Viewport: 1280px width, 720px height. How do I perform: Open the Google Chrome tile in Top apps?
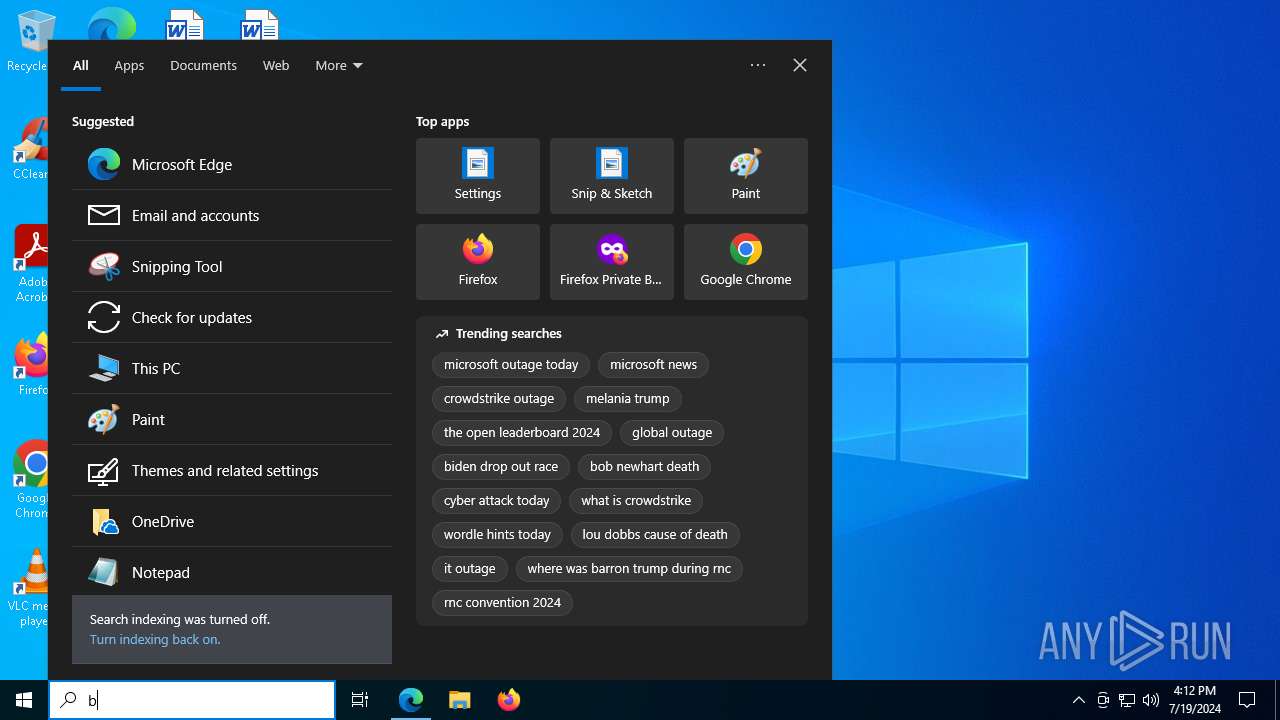[745, 262]
